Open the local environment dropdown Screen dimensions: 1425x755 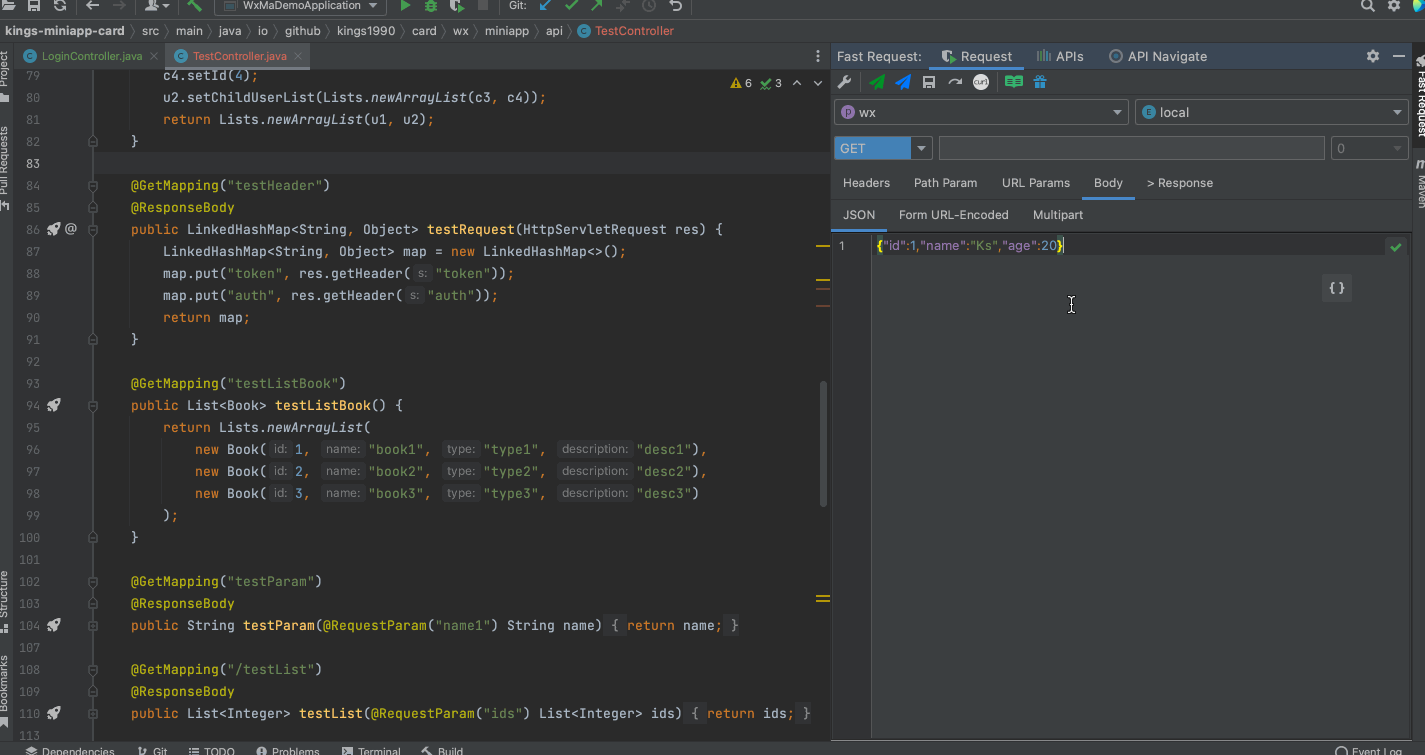[1271, 113]
